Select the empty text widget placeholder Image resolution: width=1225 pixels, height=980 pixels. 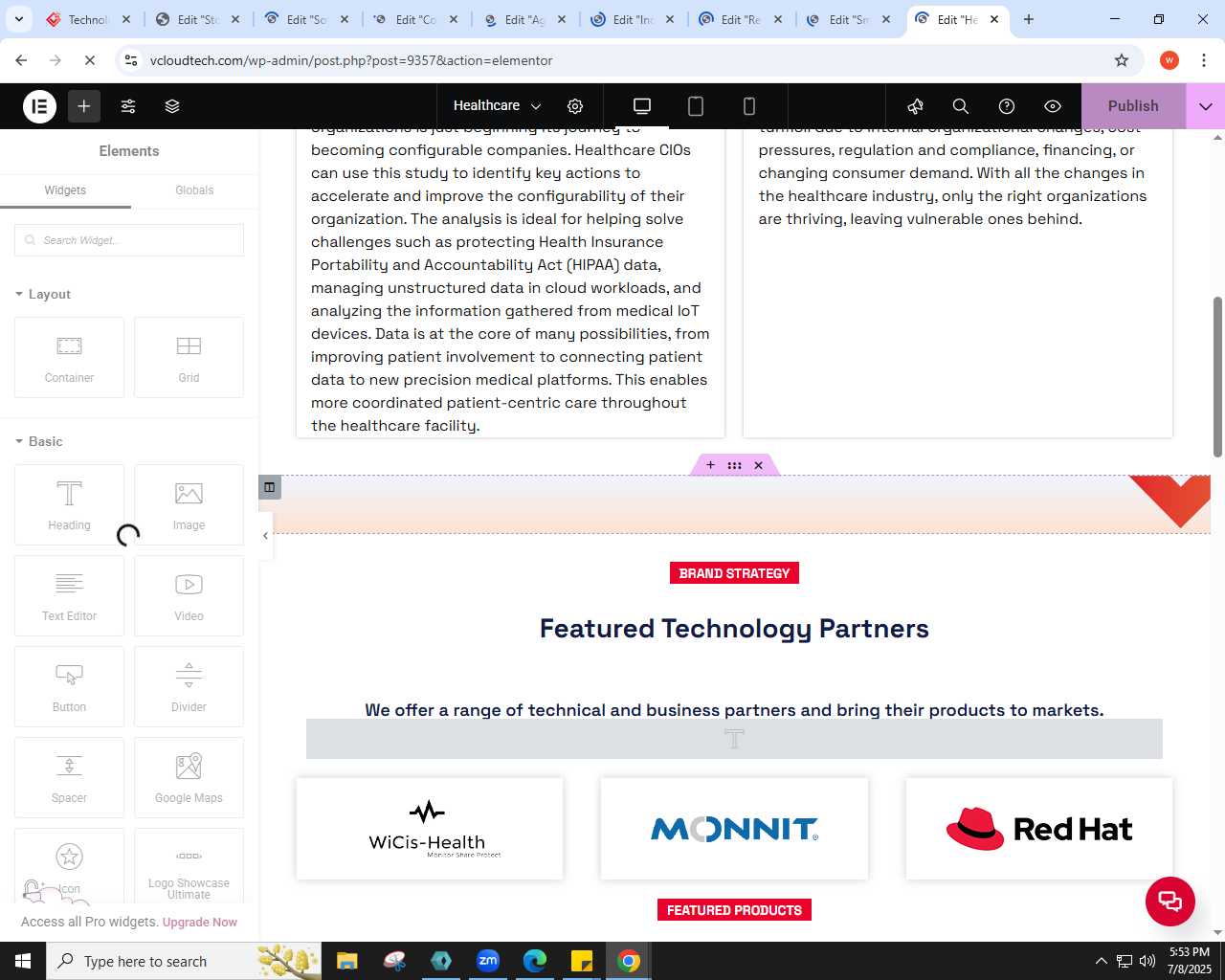click(734, 739)
